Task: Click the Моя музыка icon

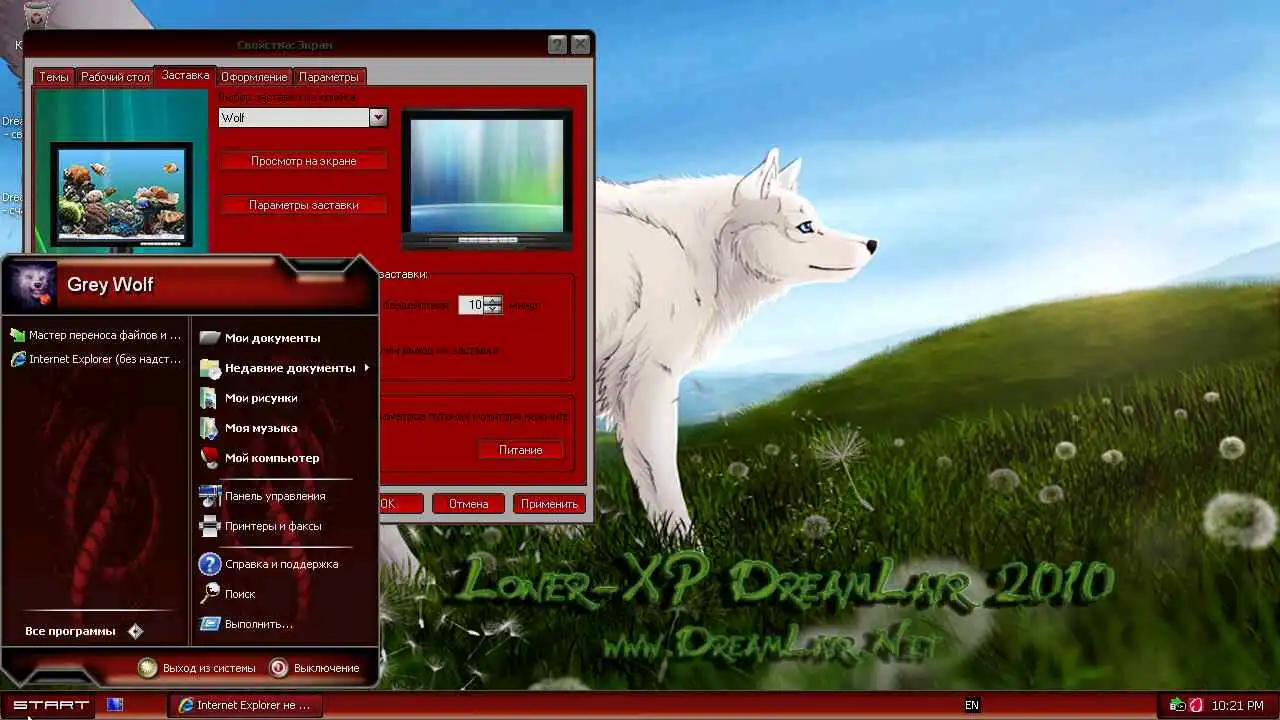Action: [209, 428]
